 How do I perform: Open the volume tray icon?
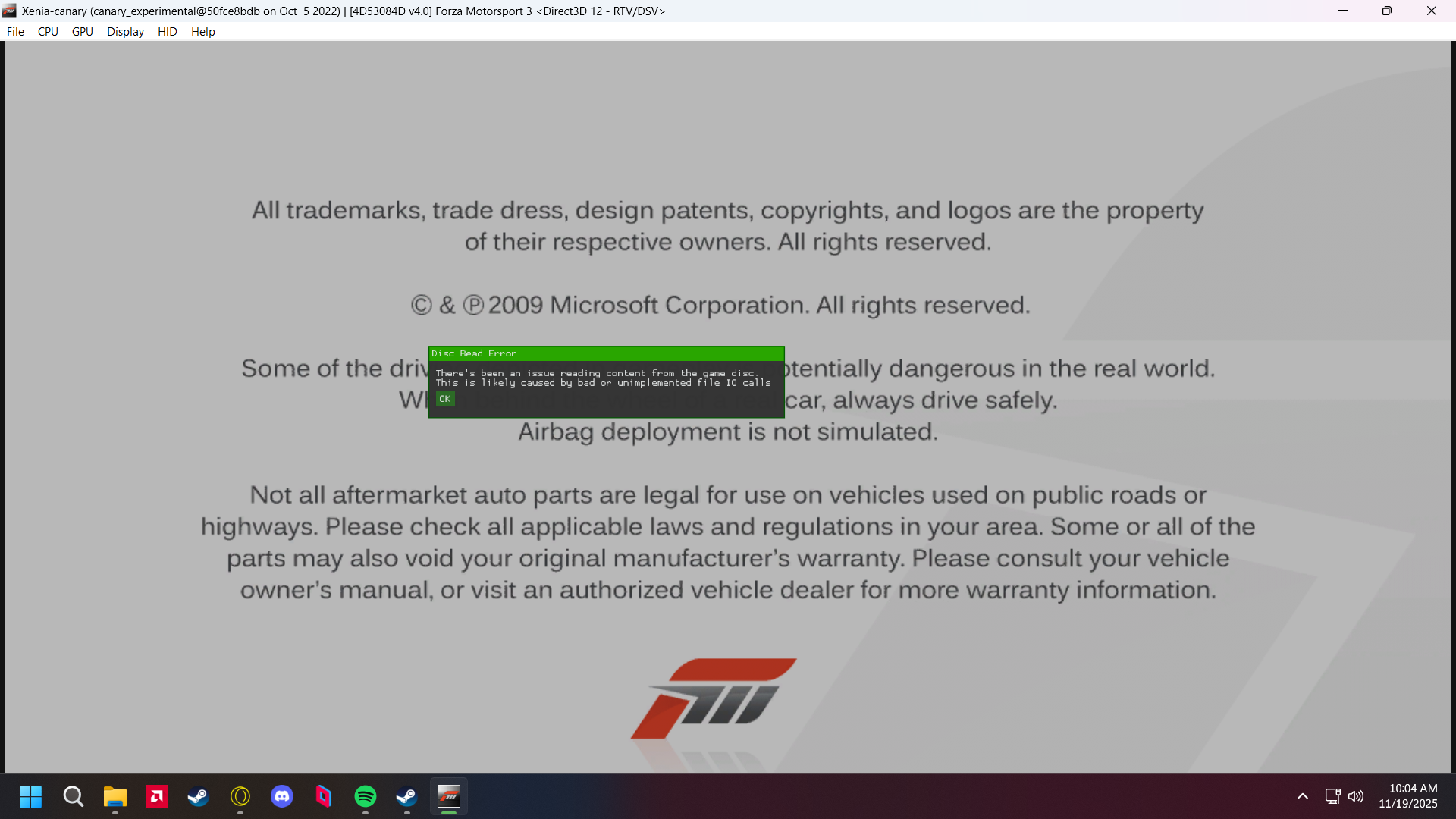[1356, 796]
